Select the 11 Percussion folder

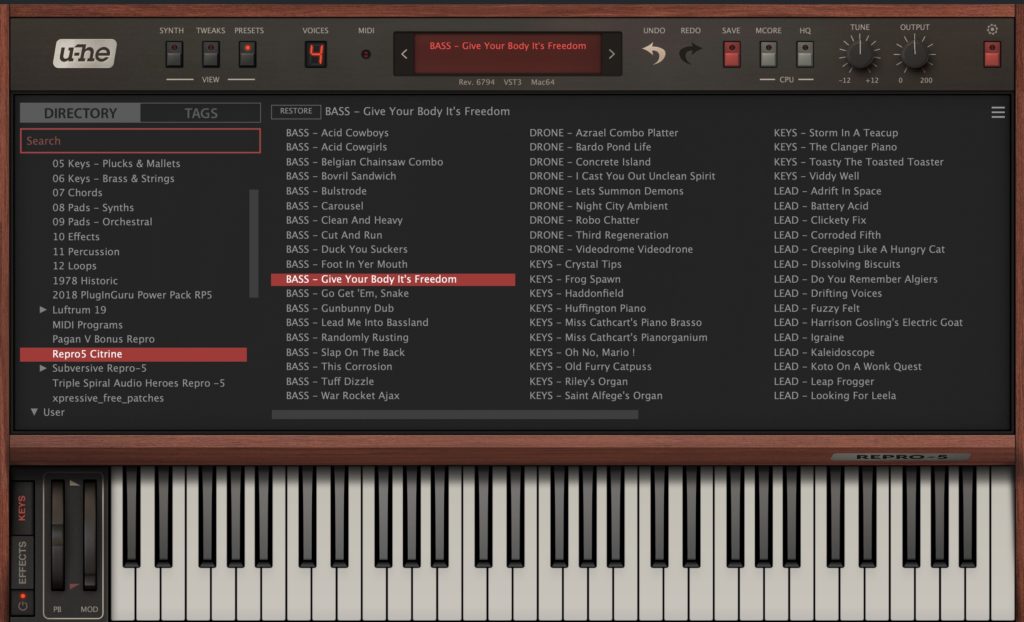click(x=86, y=252)
